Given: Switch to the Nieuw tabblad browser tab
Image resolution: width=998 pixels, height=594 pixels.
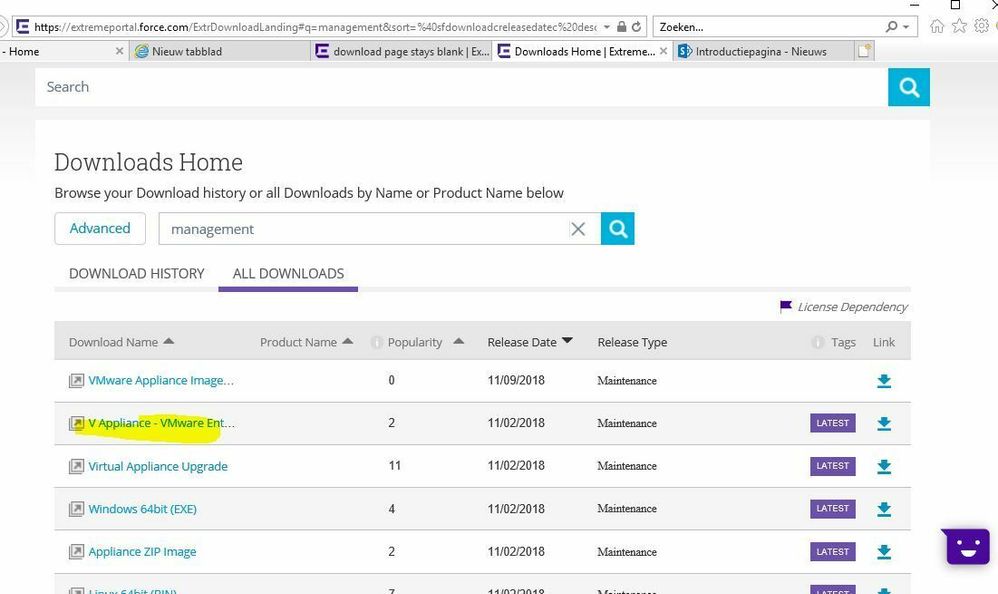Looking at the screenshot, I should 186,51.
